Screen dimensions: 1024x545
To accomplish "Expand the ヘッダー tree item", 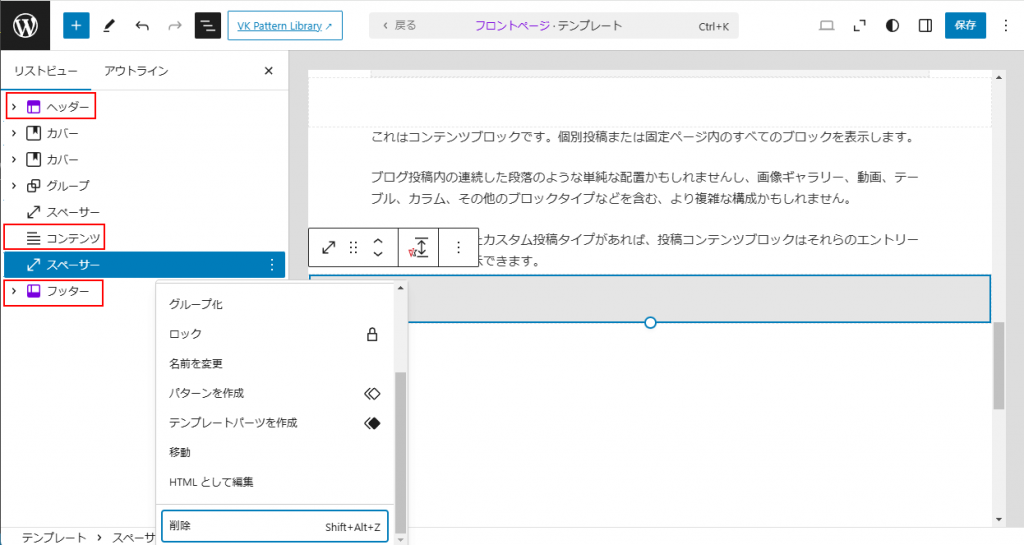I will point(14,107).
